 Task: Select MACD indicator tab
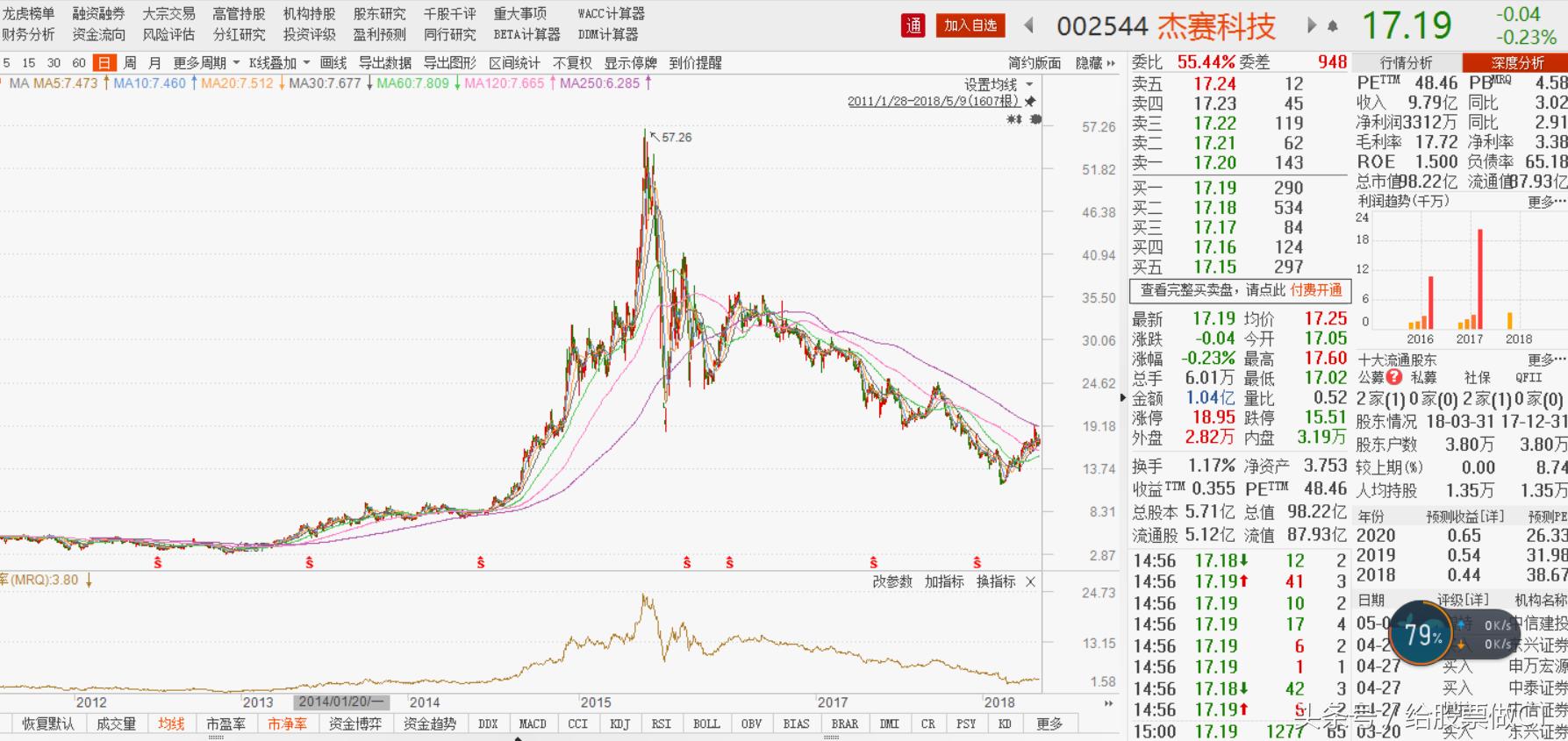click(533, 724)
